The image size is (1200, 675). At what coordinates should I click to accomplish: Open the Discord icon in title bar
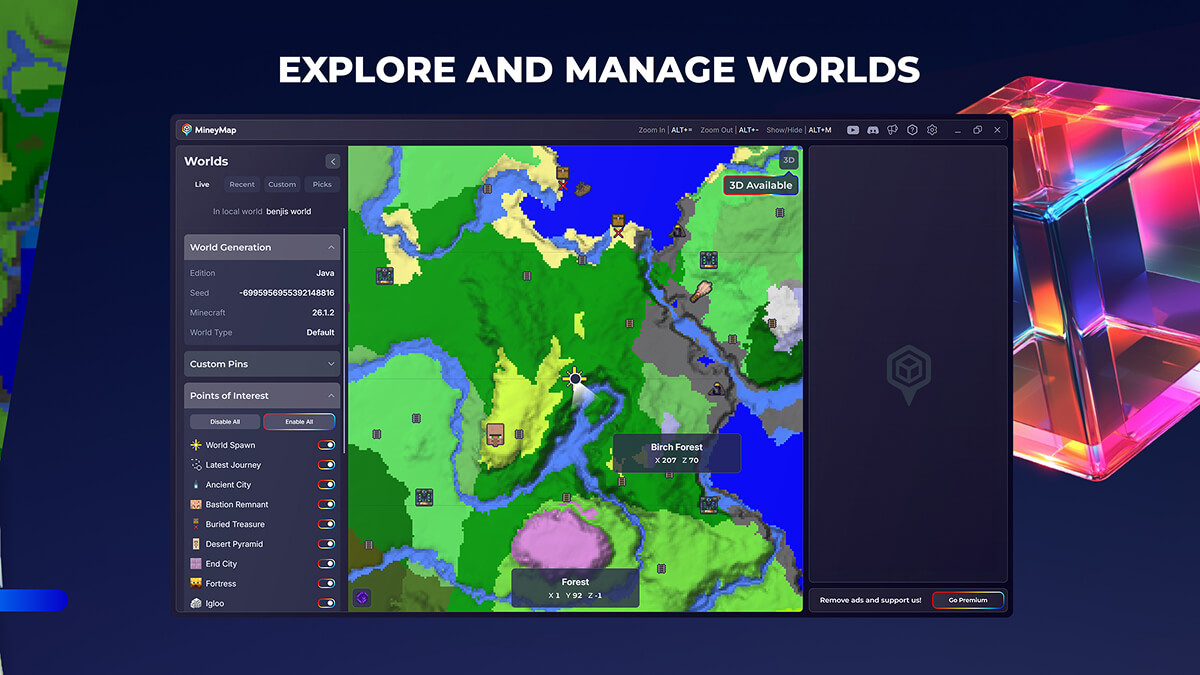873,130
